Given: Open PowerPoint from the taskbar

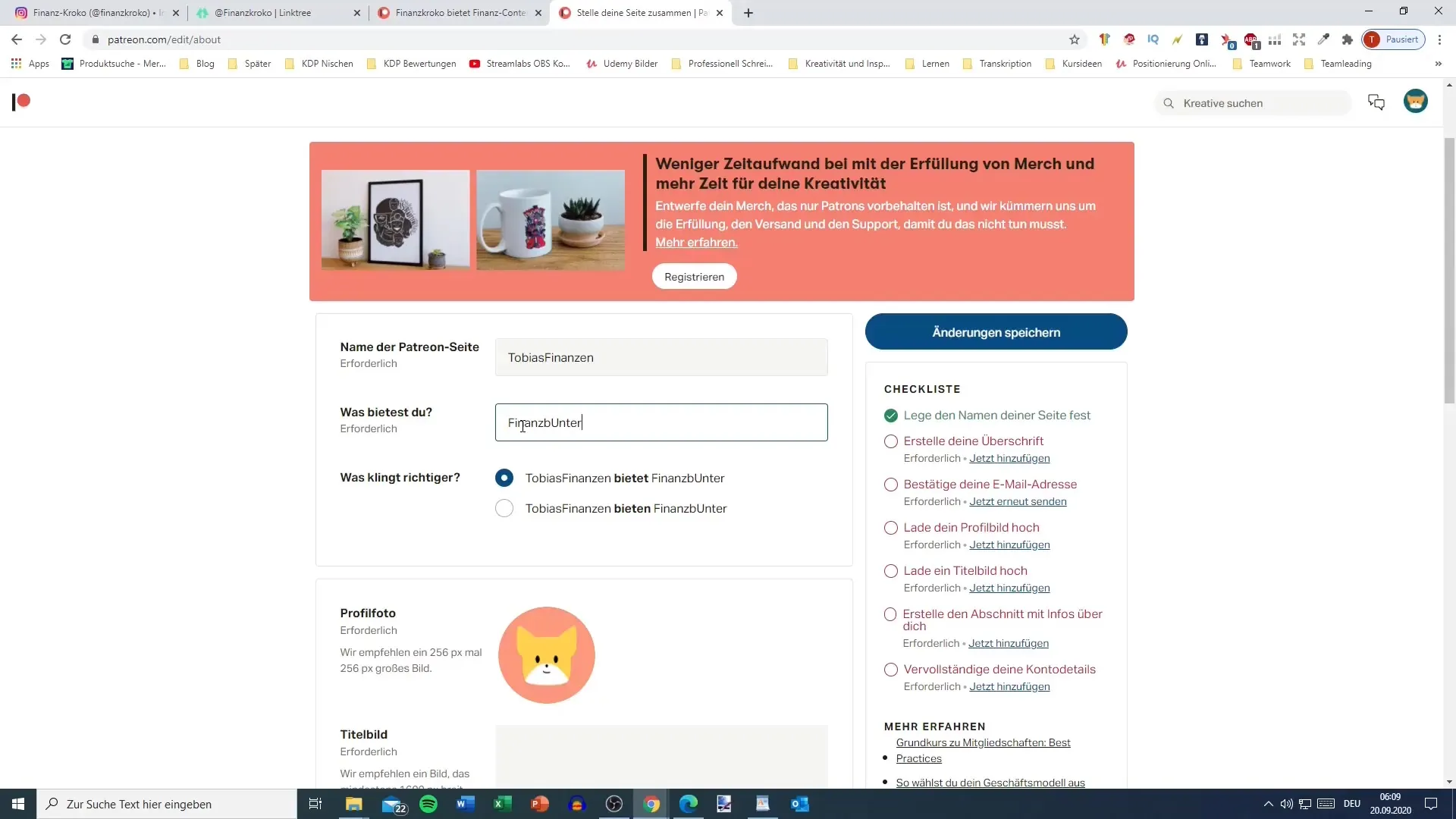Looking at the screenshot, I should (x=539, y=804).
